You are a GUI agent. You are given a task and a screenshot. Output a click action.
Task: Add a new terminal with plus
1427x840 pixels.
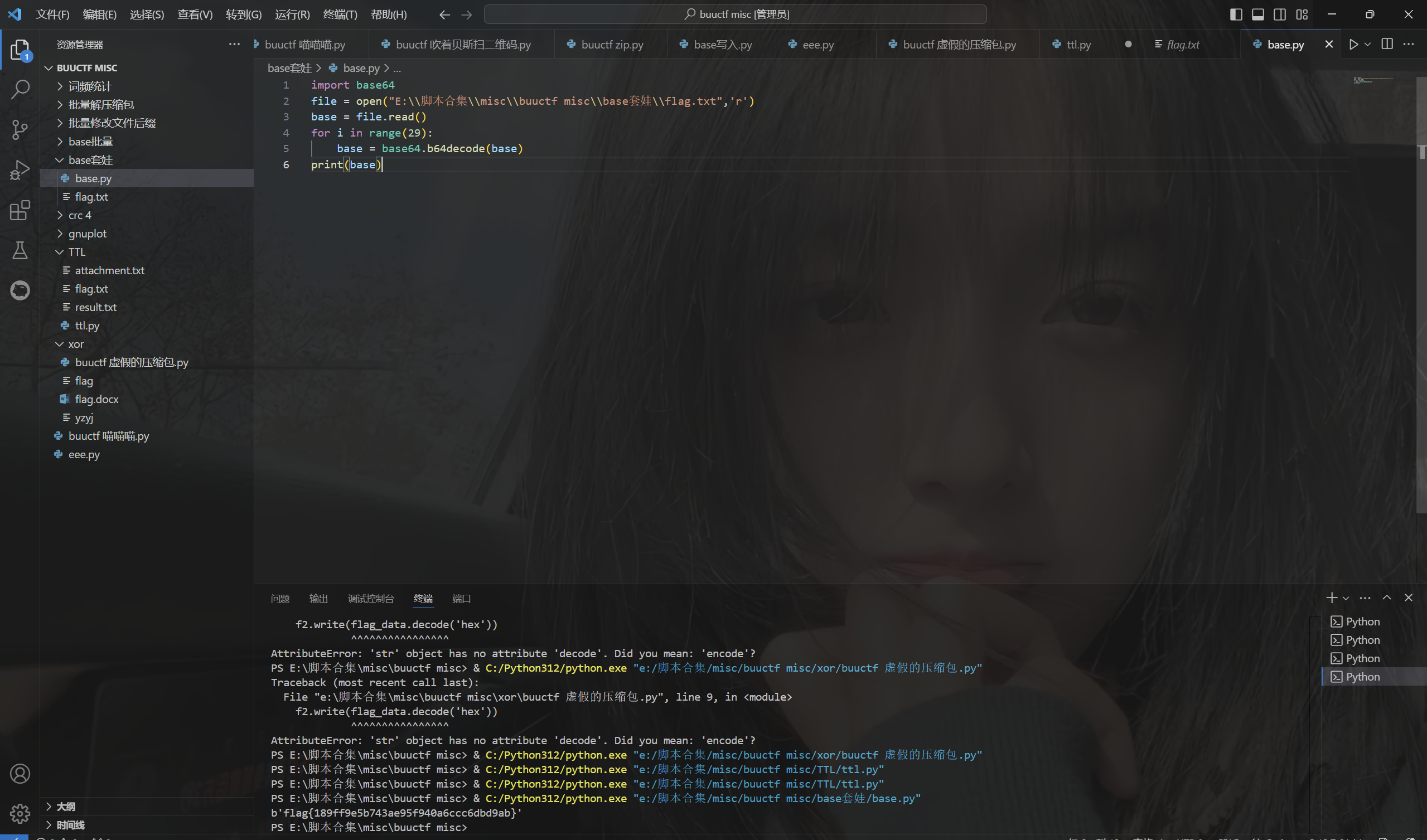point(1331,598)
